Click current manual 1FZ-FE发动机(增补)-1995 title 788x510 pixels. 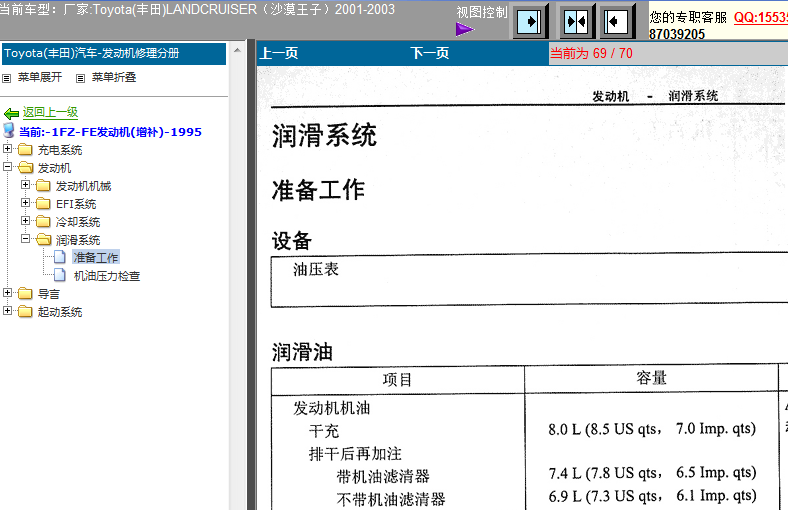(110, 132)
